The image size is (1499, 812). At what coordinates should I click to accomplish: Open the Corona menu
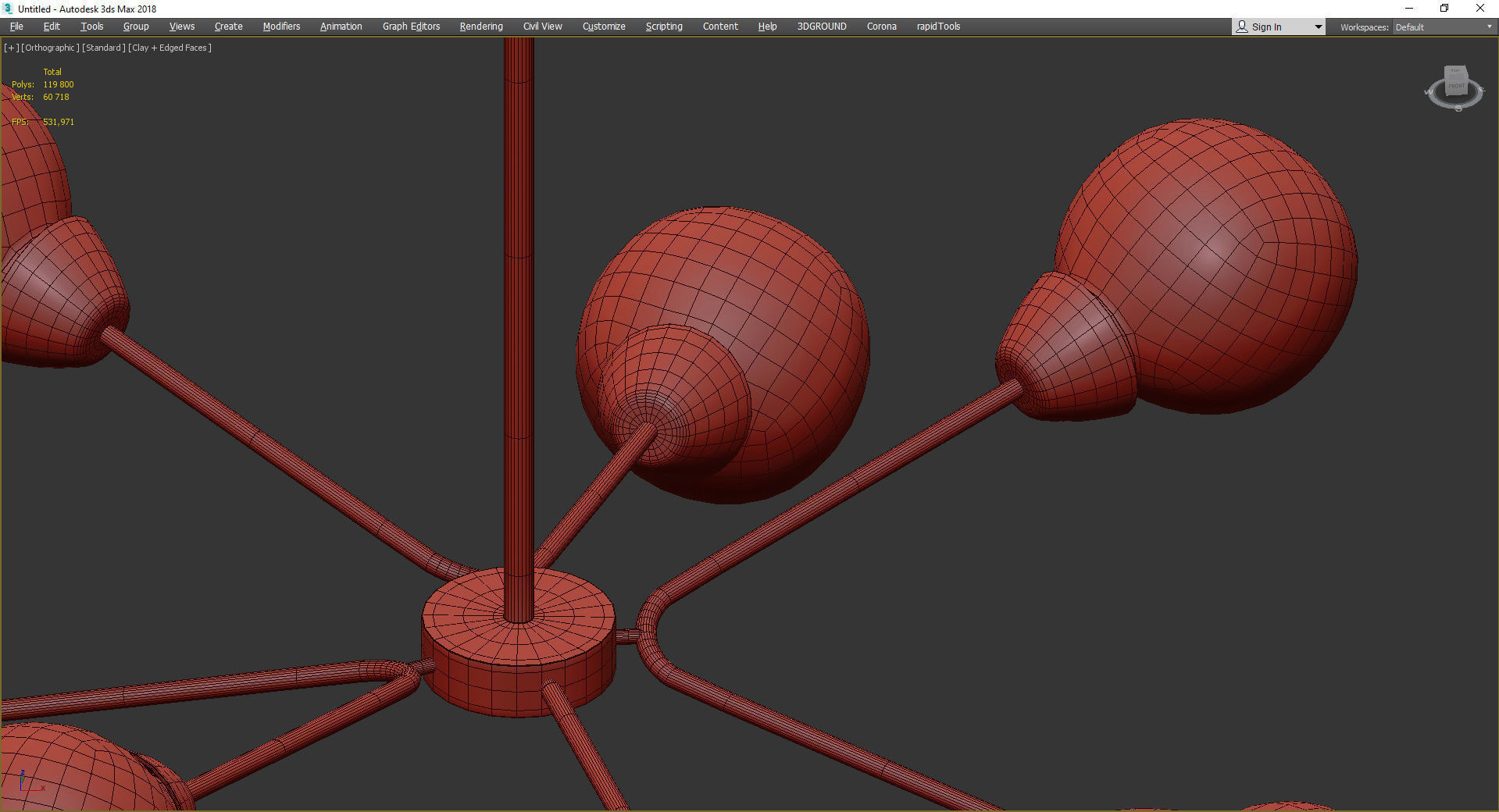(882, 27)
